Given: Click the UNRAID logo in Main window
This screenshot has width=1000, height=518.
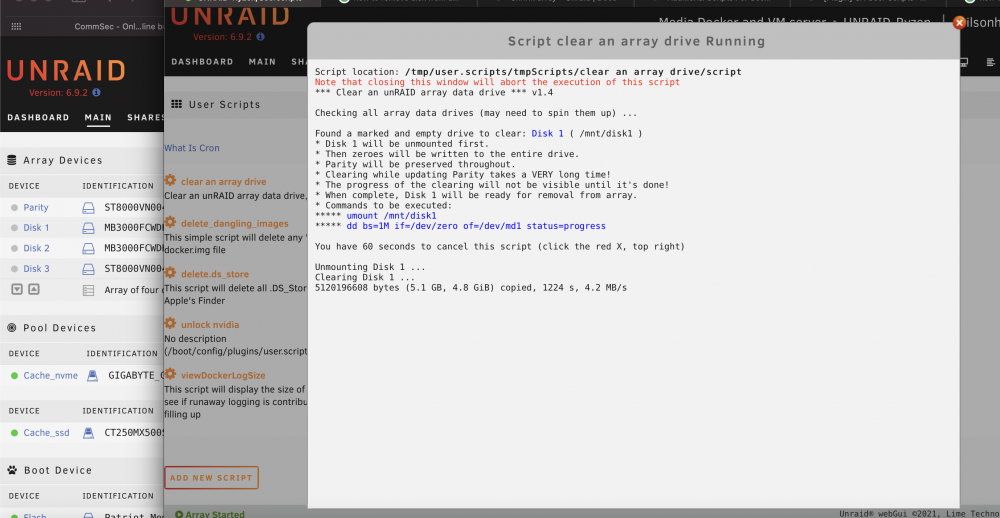Looking at the screenshot, I should (x=66, y=70).
